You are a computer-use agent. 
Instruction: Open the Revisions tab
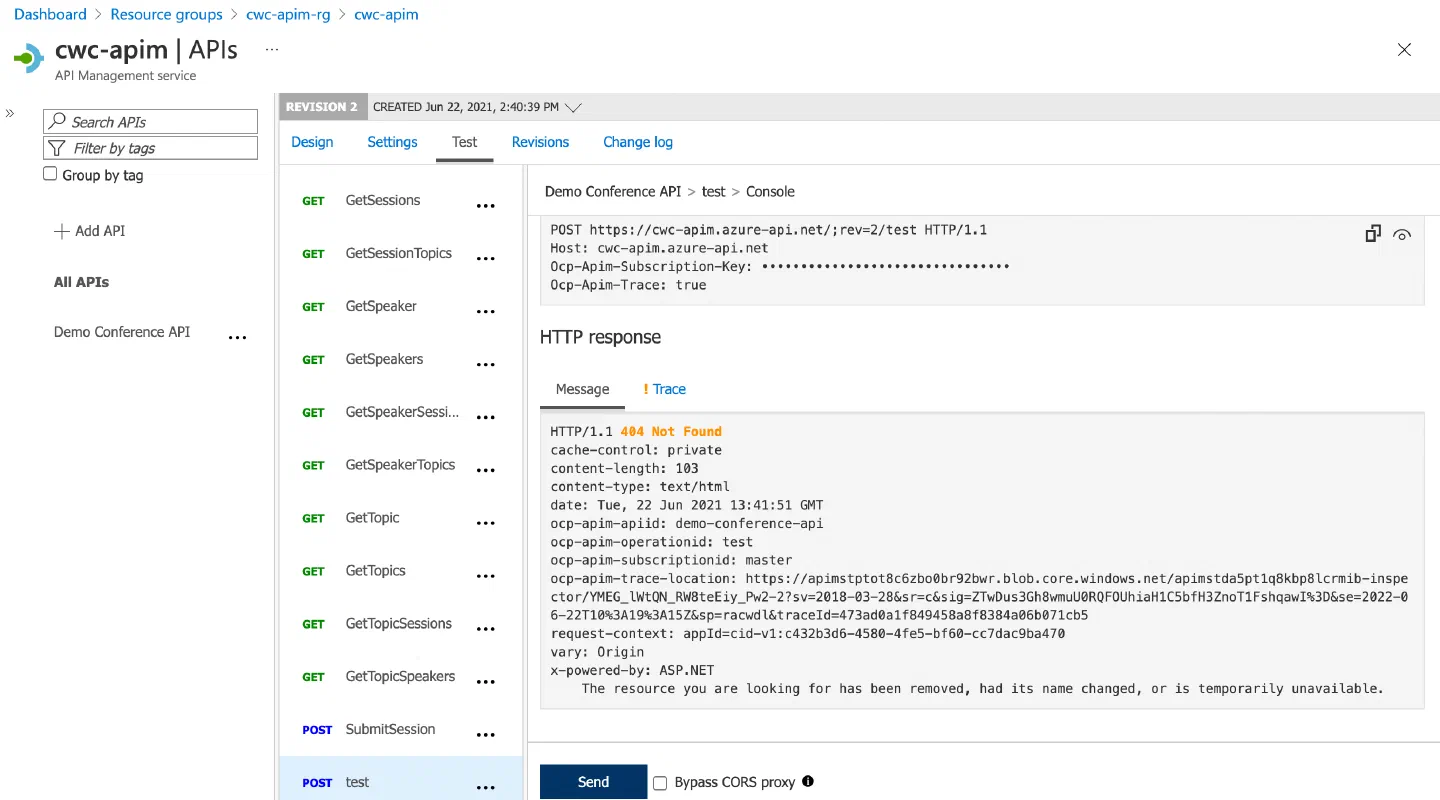pyautogui.click(x=540, y=142)
